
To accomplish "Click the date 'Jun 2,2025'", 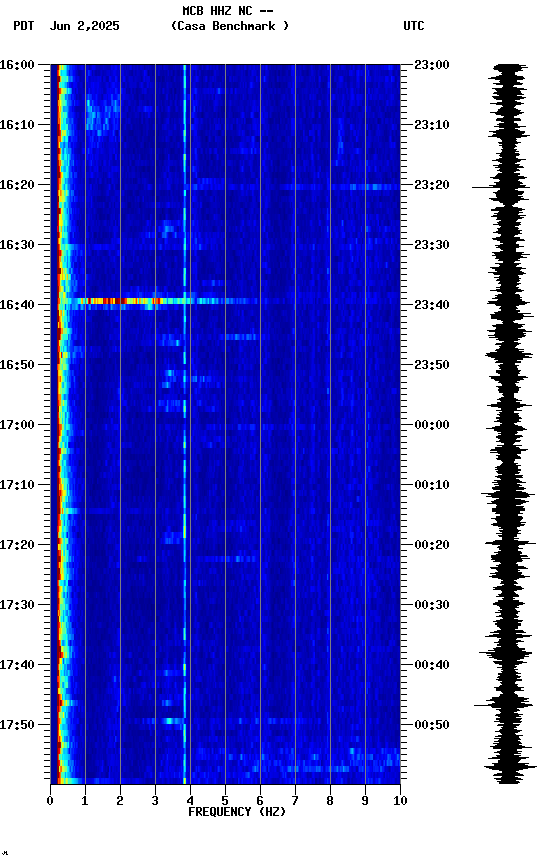I will click(84, 26).
